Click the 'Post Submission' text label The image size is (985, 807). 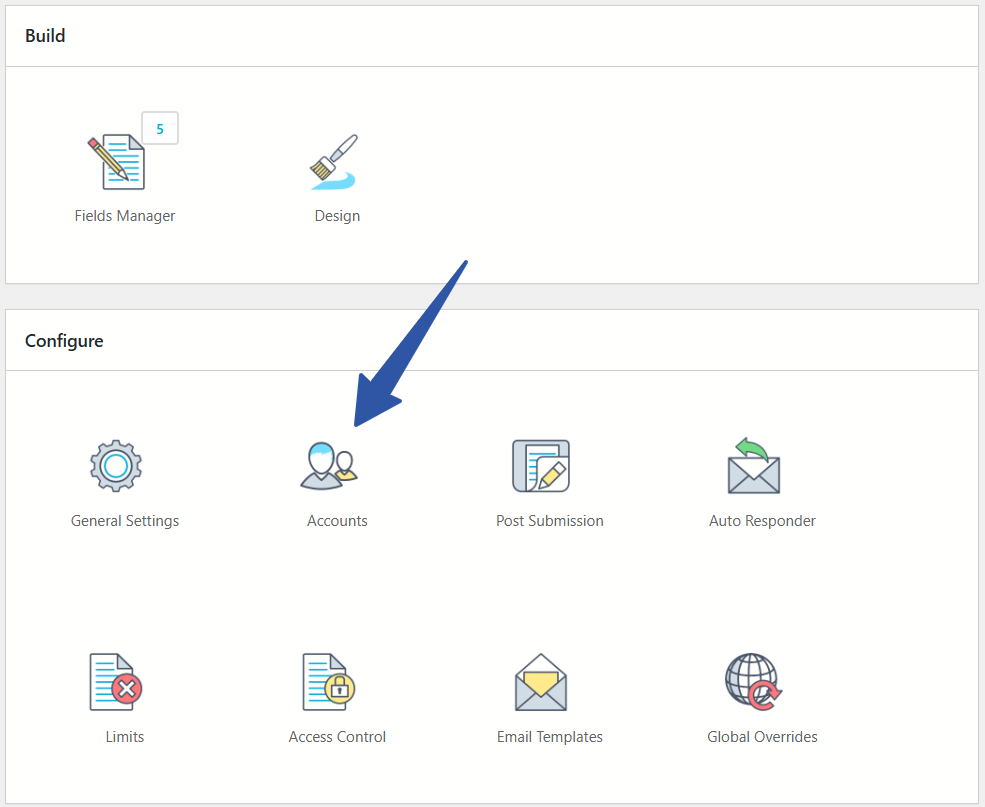pyautogui.click(x=550, y=521)
